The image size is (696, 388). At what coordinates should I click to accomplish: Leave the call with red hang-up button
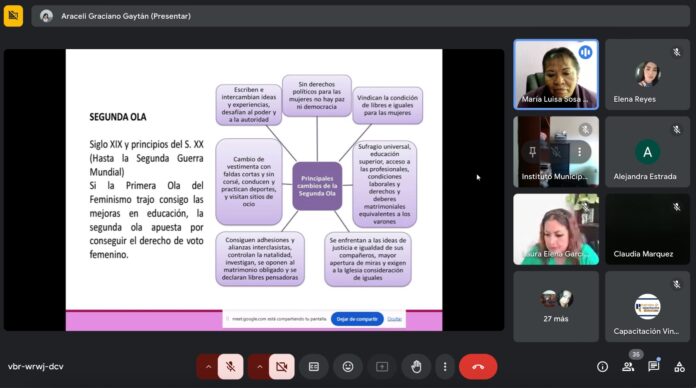[x=478, y=367]
